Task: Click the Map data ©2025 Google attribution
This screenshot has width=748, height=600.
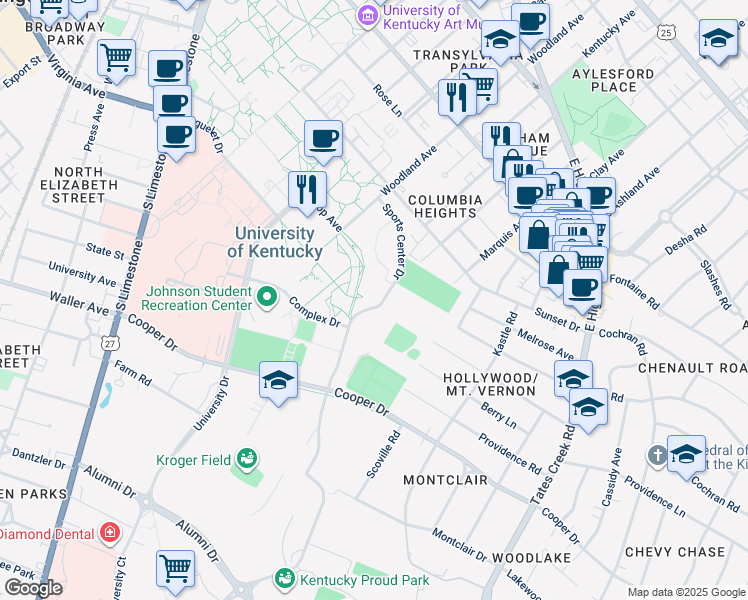Action: pyautogui.click(x=686, y=593)
